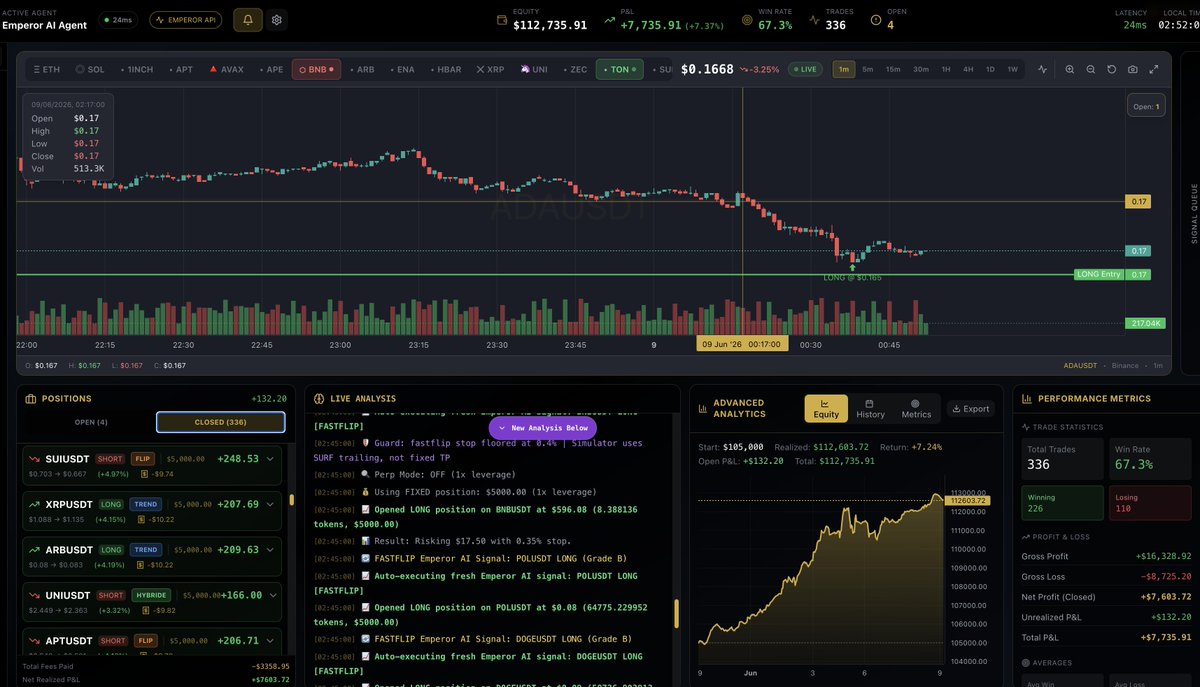Image resolution: width=1200 pixels, height=687 pixels.
Task: Select the HBAR symbol tab
Action: click(x=445, y=69)
